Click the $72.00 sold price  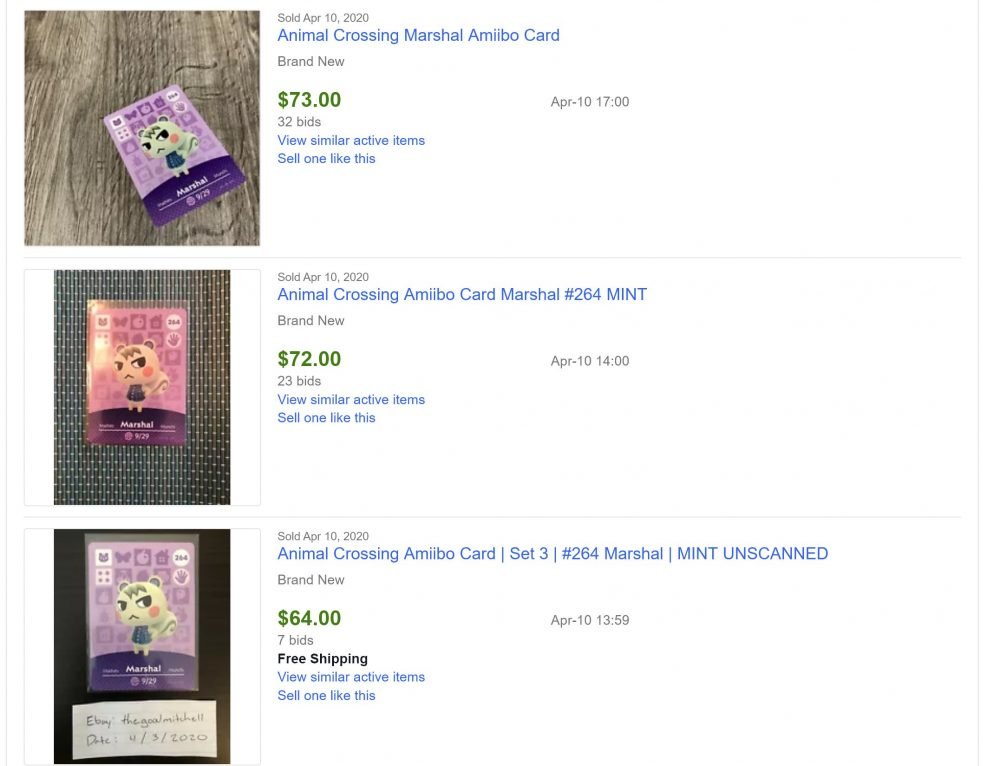coord(309,359)
